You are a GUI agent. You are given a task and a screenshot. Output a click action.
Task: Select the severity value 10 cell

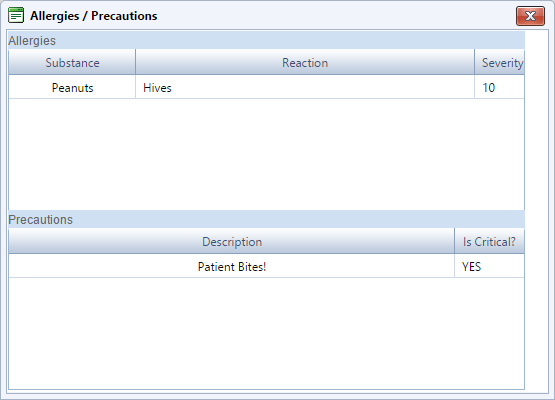(500, 87)
